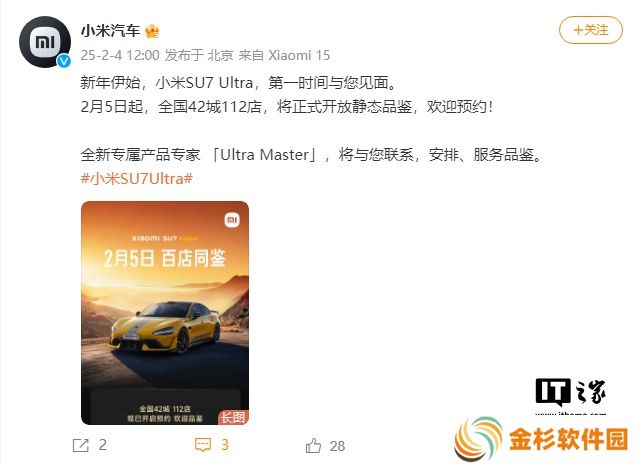This screenshot has width=641, height=465.
Task: Click the crown membership badge beside username
Action: click(152, 31)
